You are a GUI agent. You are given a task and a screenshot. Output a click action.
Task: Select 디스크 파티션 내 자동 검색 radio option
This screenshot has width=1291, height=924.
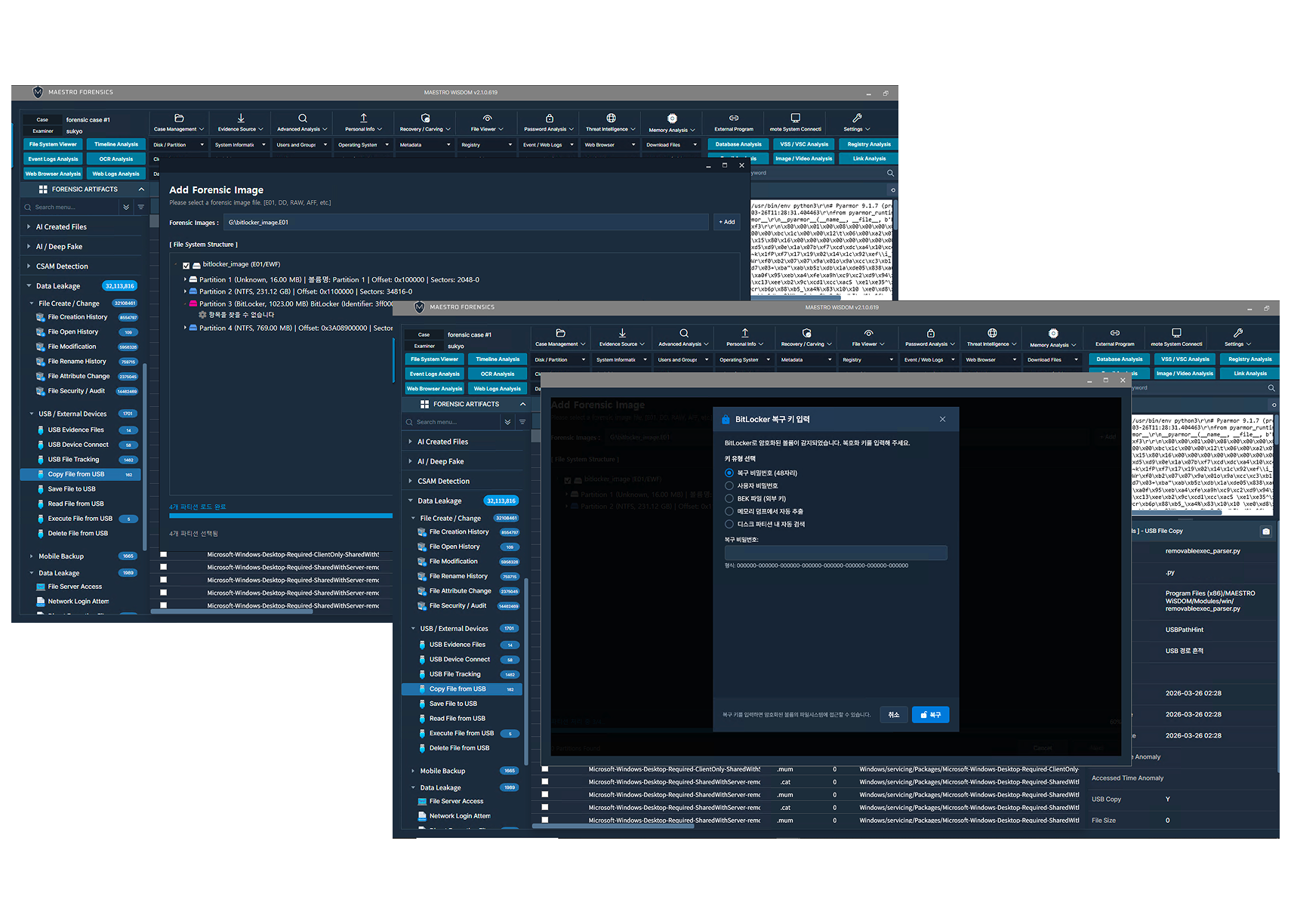tap(729, 524)
